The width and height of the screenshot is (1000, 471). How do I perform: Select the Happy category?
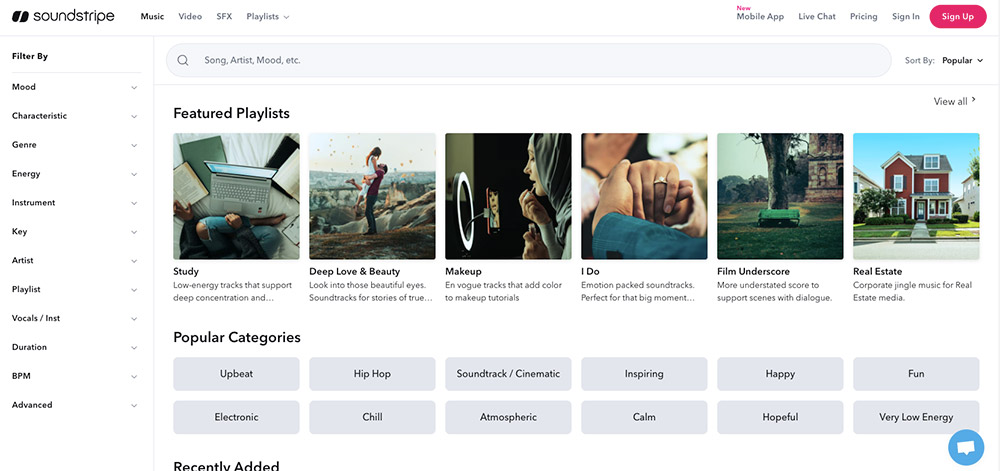pos(781,374)
